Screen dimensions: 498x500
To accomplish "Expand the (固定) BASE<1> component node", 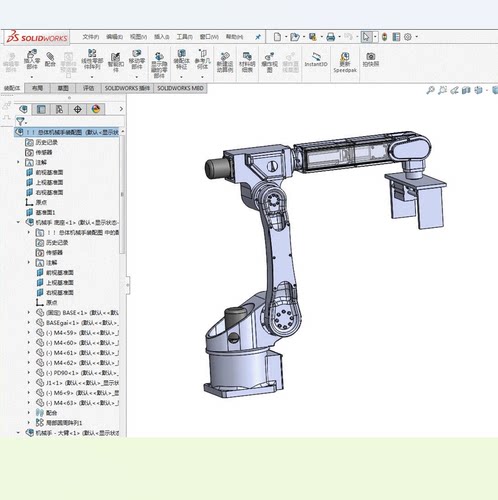I will click(29, 312).
